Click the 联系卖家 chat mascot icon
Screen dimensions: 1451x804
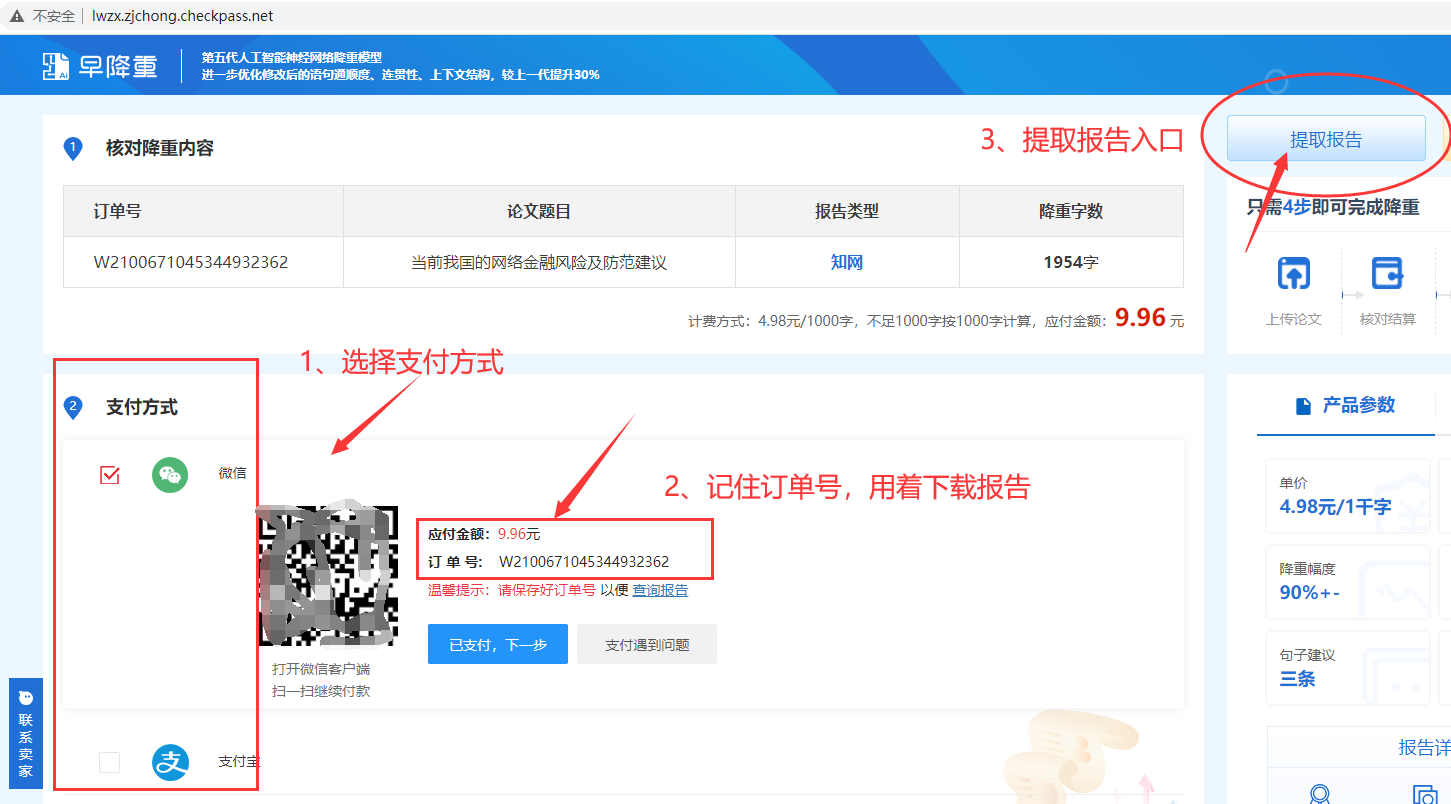pos(26,698)
